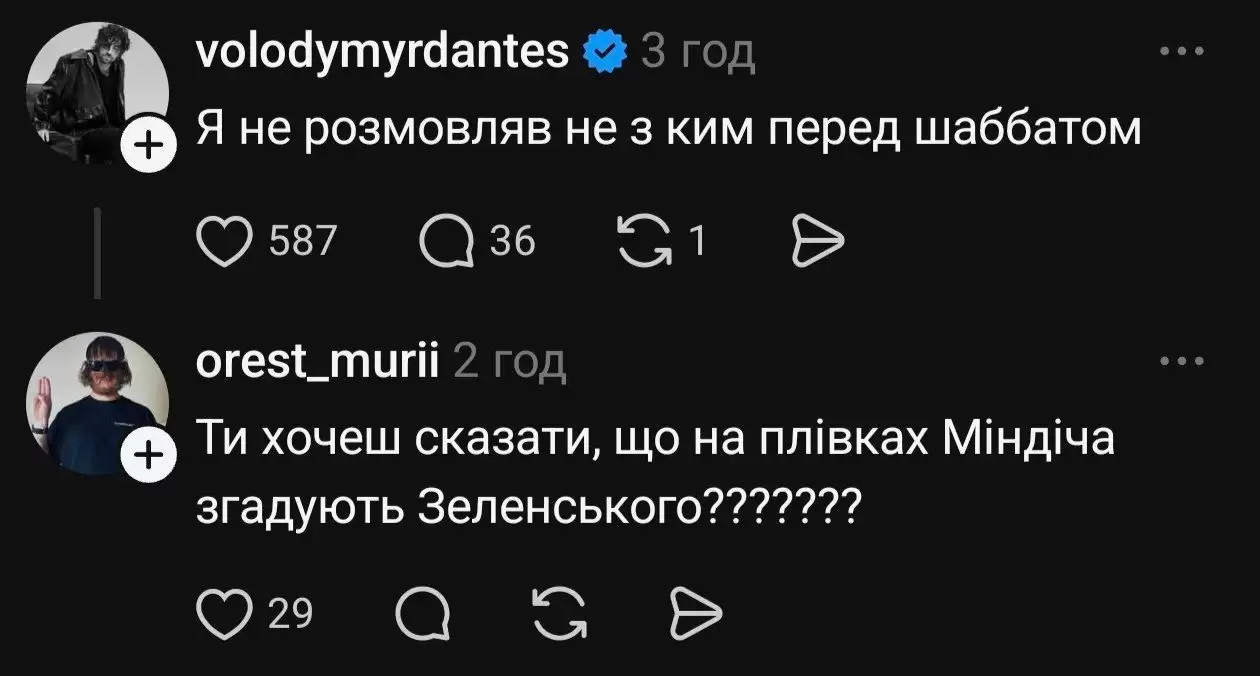
Task: View orest_murii profile picture
Action: (x=97, y=401)
